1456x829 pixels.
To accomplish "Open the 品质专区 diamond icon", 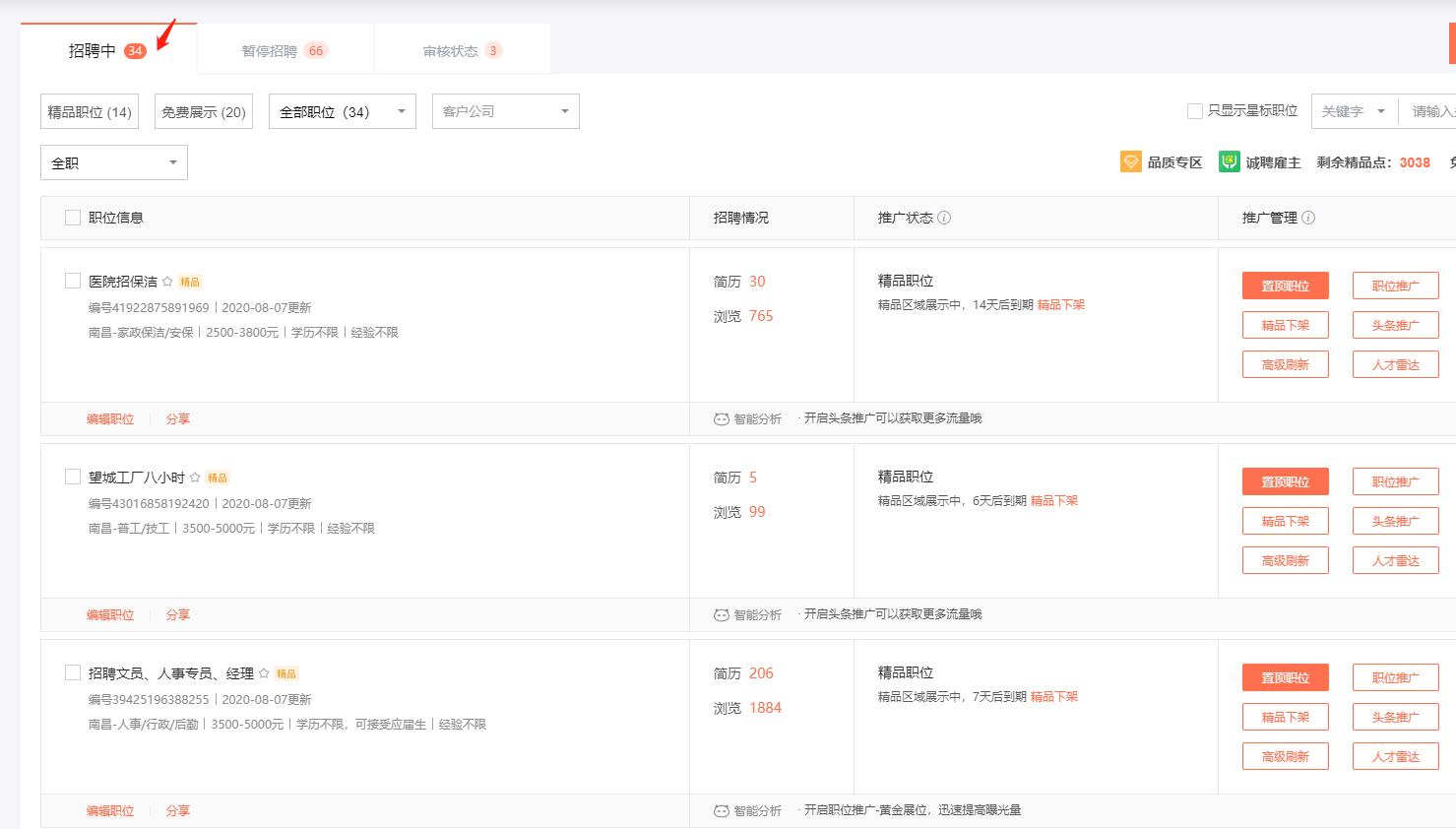I will click(x=1130, y=160).
